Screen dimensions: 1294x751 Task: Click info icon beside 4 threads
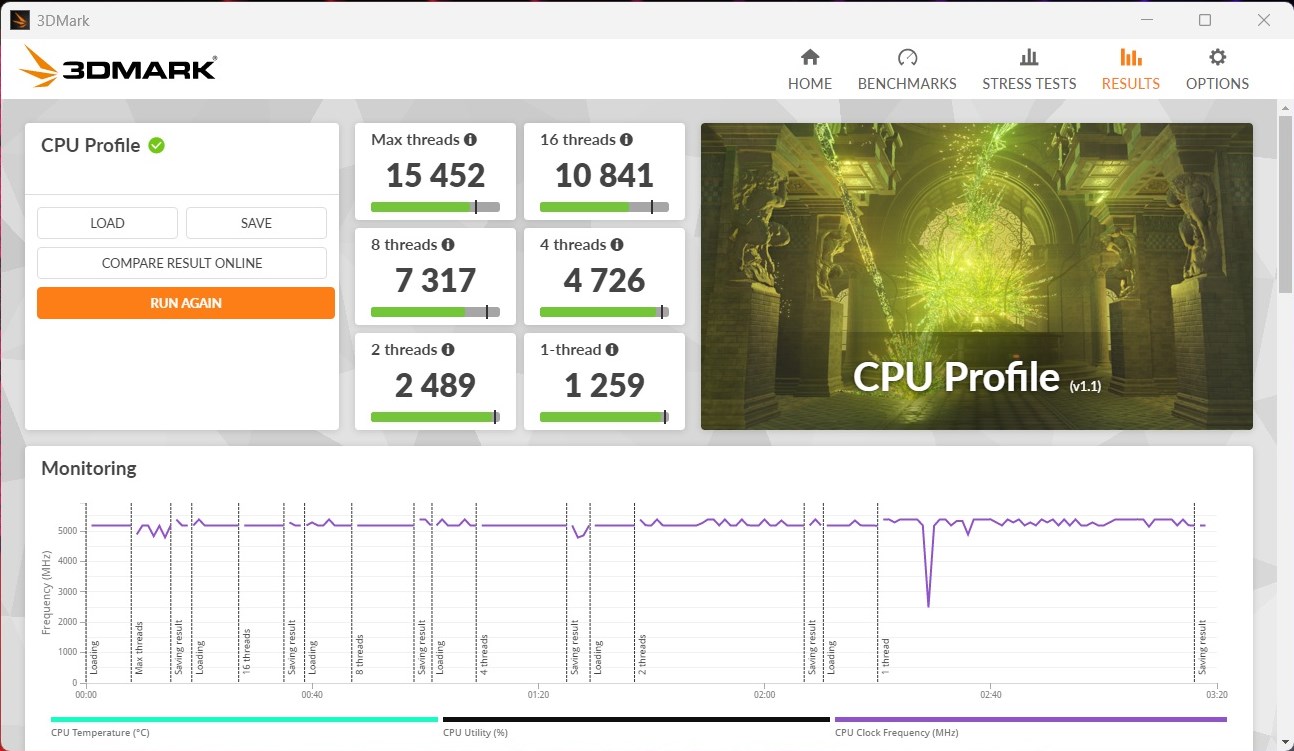click(x=617, y=245)
